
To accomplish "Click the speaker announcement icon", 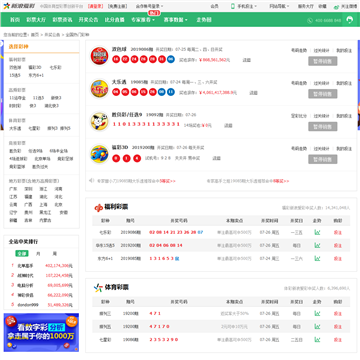I will 91,181.
